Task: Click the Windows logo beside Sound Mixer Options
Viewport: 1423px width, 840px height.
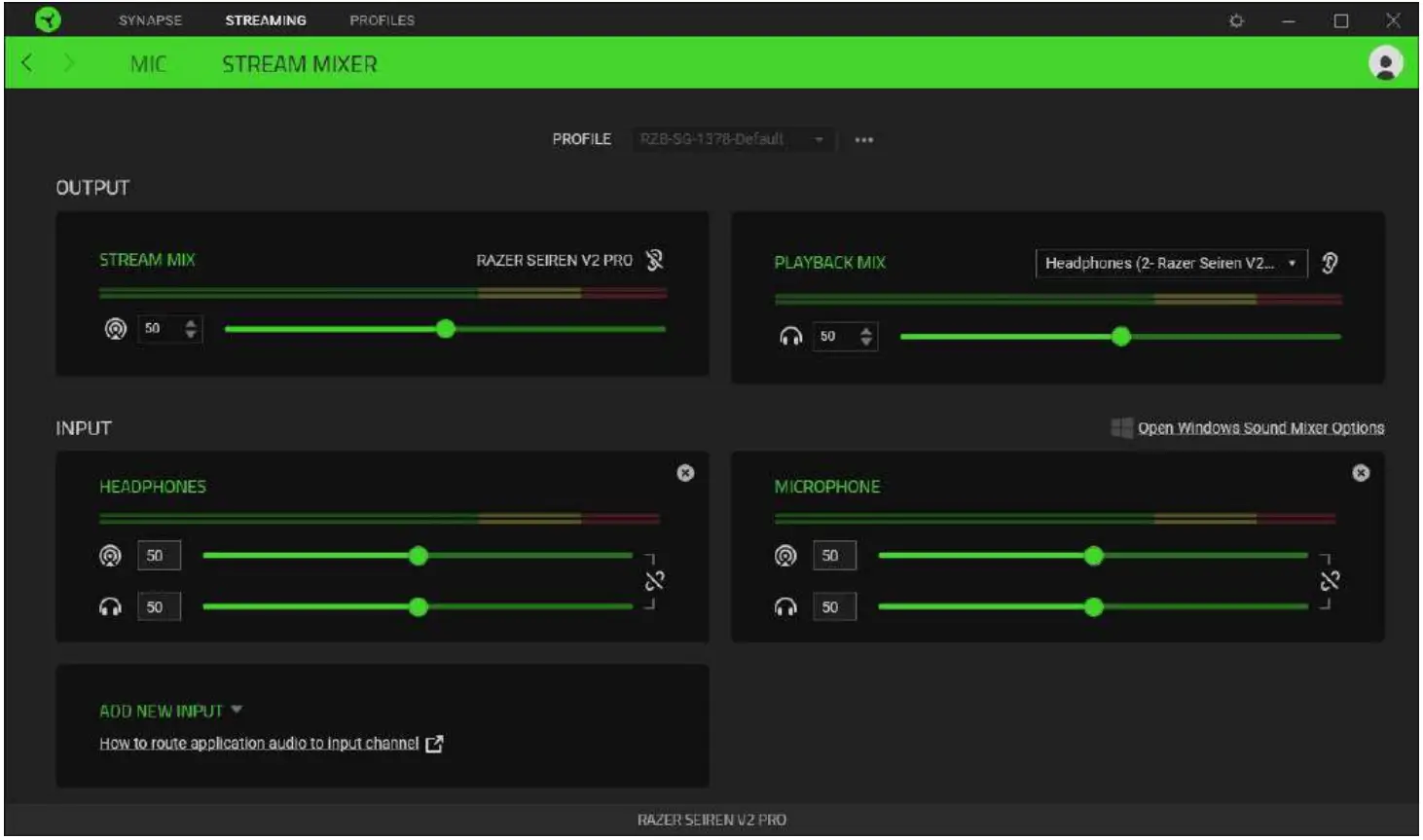Action: pos(1121,428)
